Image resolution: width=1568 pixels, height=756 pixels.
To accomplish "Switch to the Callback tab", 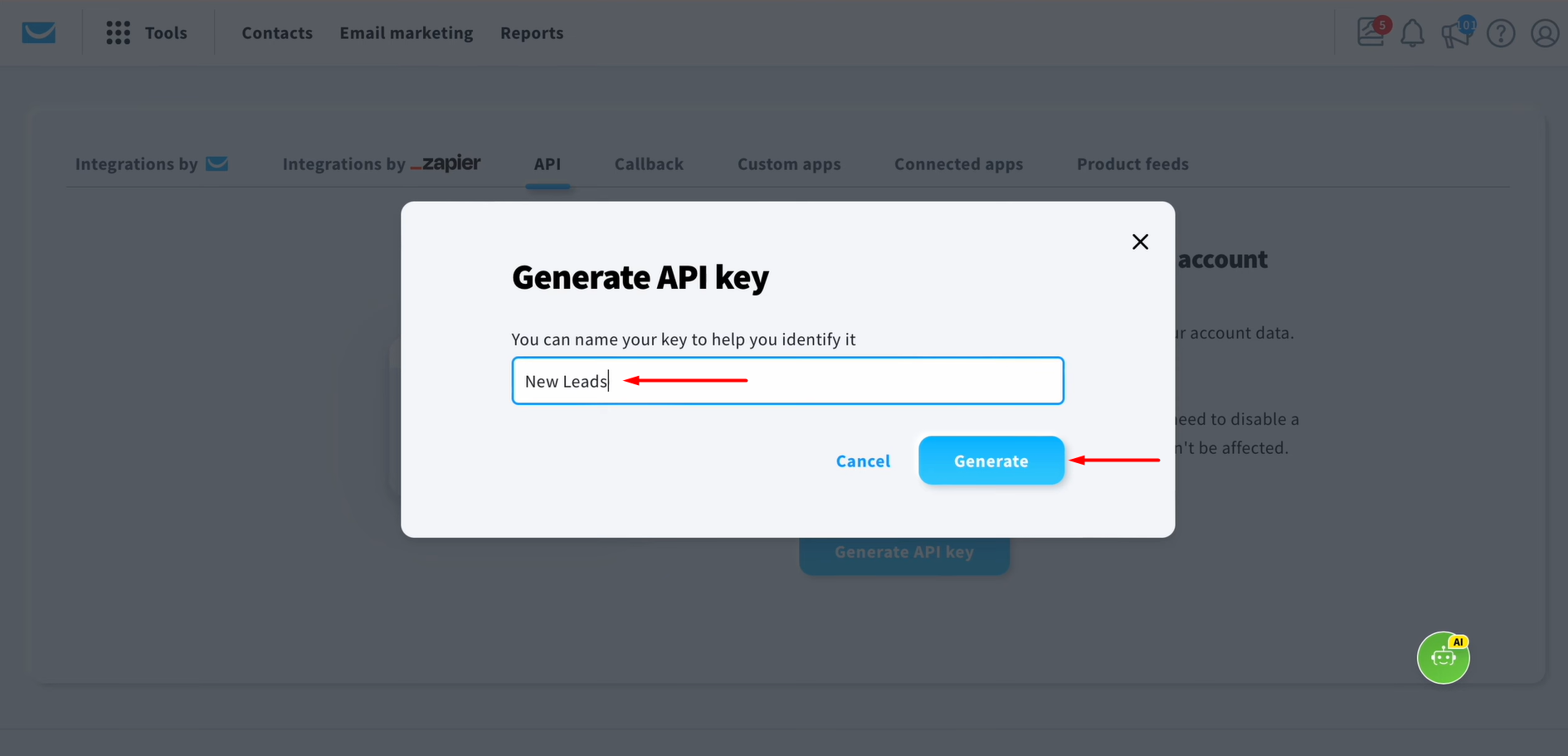I will pyautogui.click(x=649, y=163).
